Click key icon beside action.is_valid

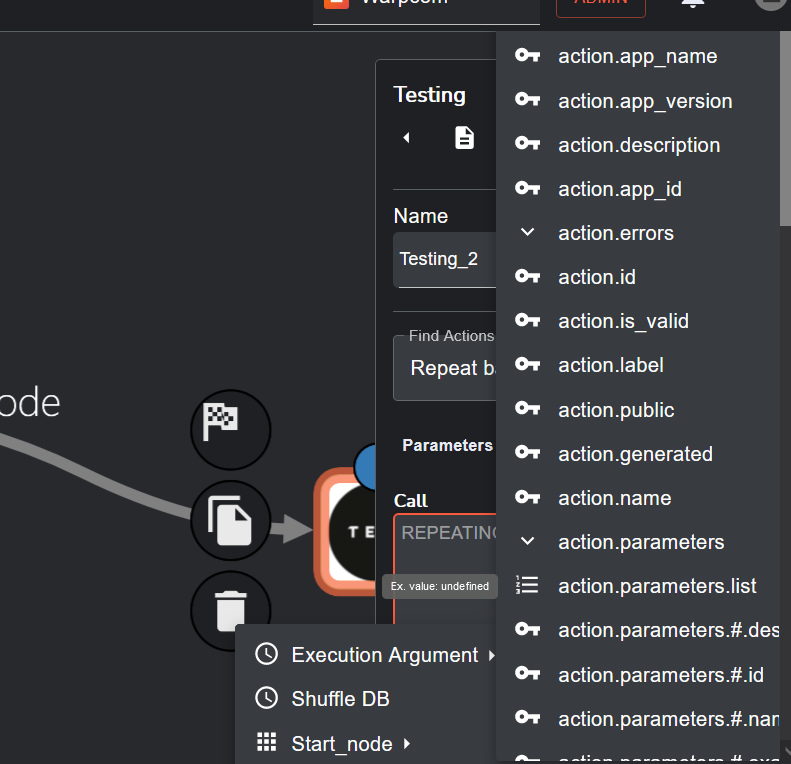(x=527, y=320)
